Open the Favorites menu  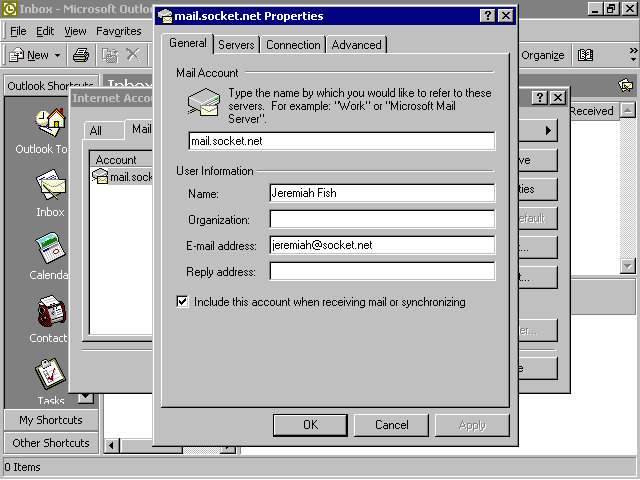(x=119, y=31)
